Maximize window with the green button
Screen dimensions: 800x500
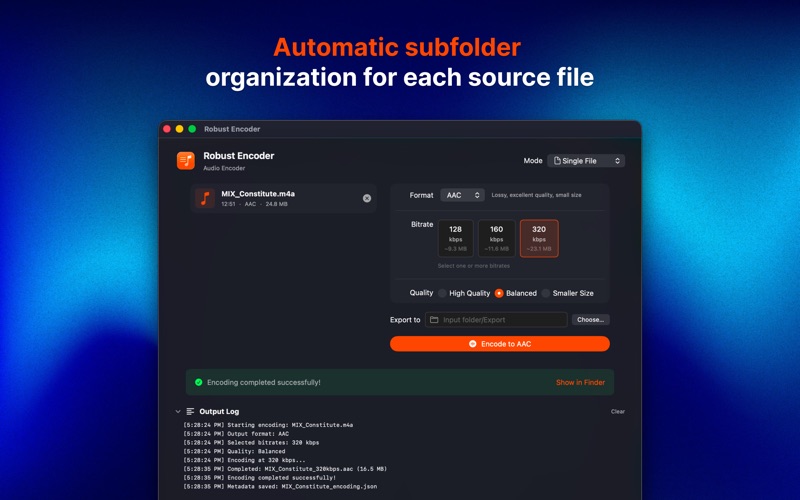(x=192, y=129)
